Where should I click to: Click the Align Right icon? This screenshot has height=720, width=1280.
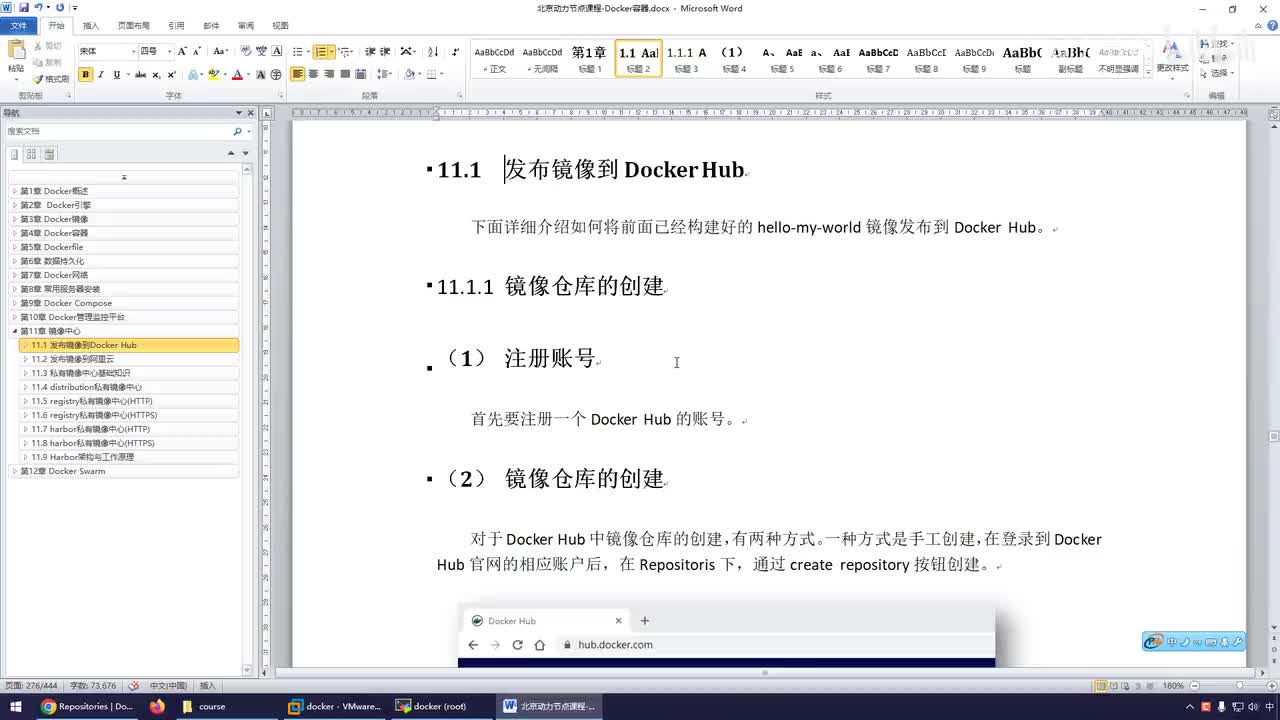(329, 75)
